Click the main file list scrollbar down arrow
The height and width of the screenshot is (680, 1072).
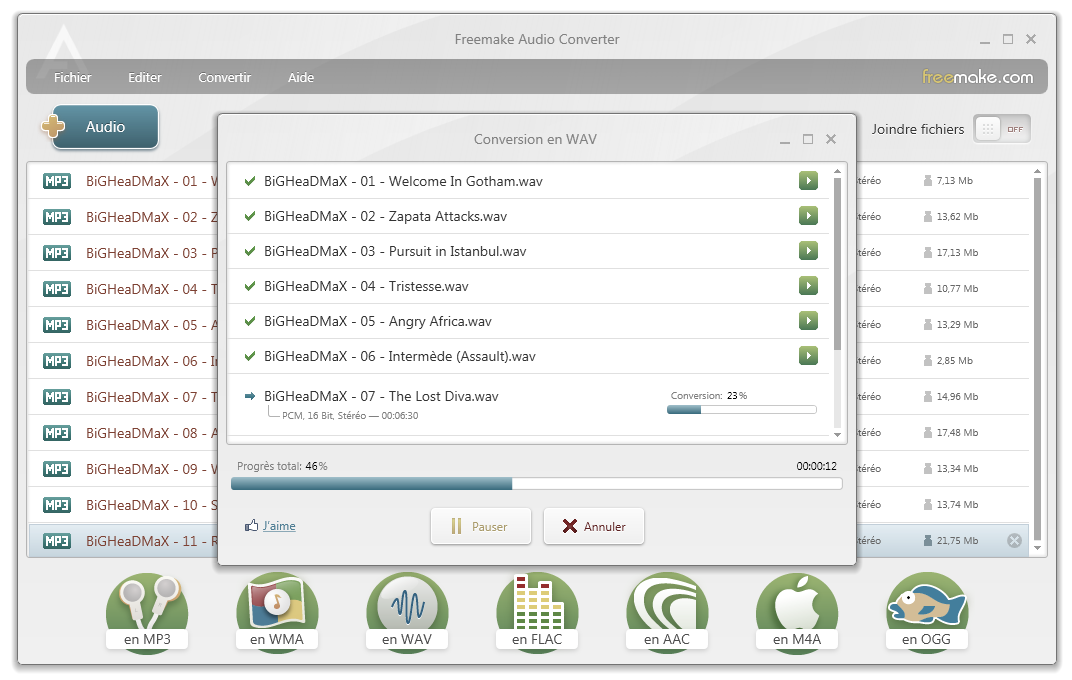1037,548
